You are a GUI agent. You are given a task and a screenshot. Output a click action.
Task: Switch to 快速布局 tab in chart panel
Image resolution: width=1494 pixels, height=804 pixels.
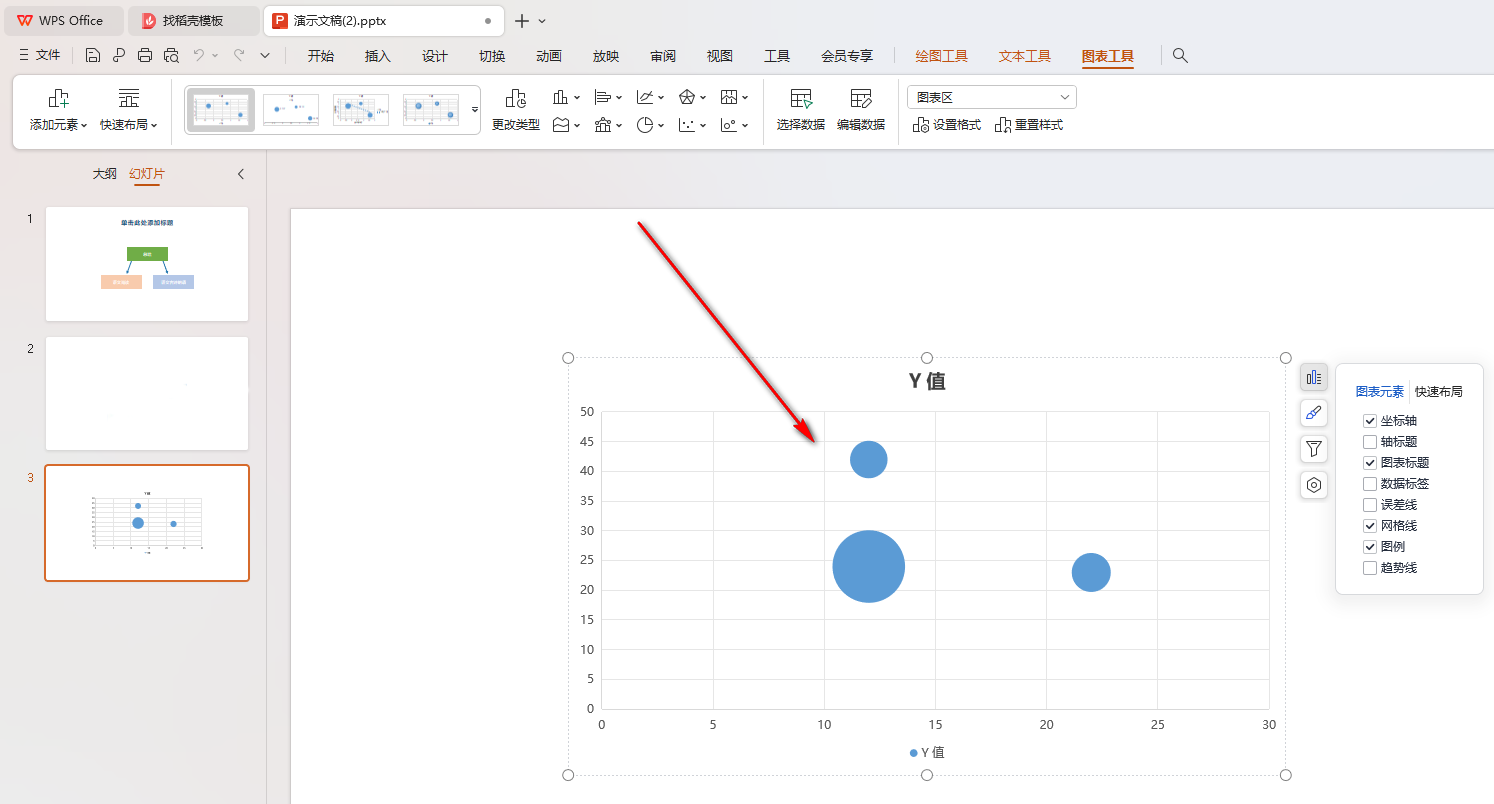pyautogui.click(x=1438, y=392)
